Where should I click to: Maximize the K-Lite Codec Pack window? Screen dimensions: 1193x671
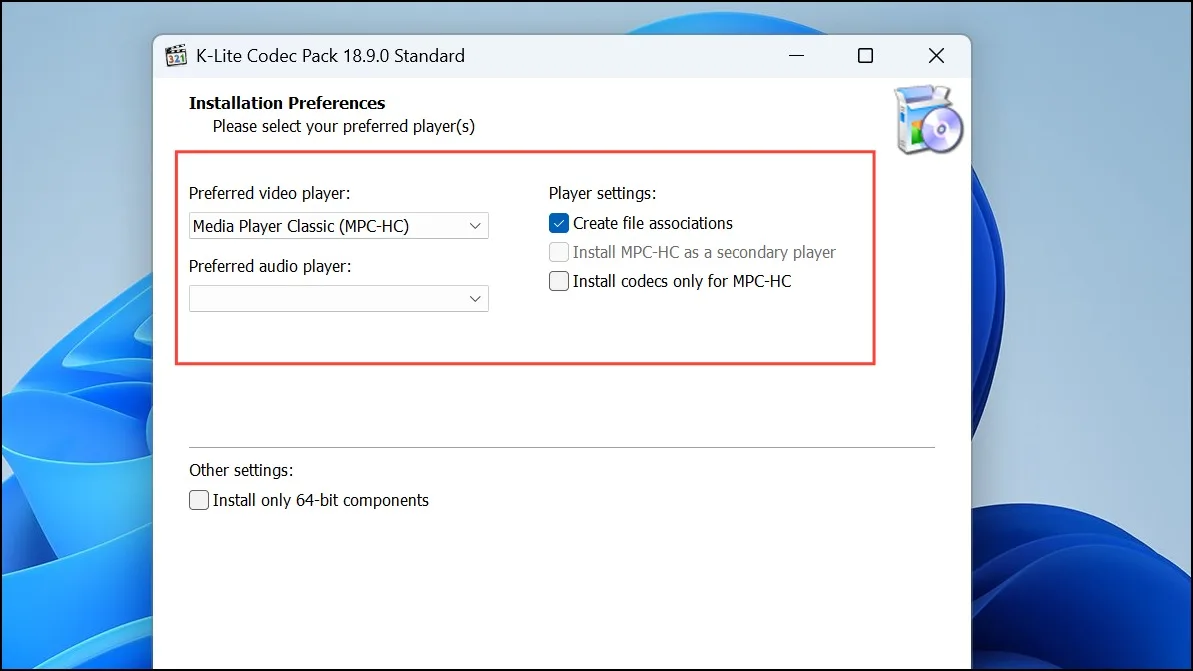click(865, 56)
